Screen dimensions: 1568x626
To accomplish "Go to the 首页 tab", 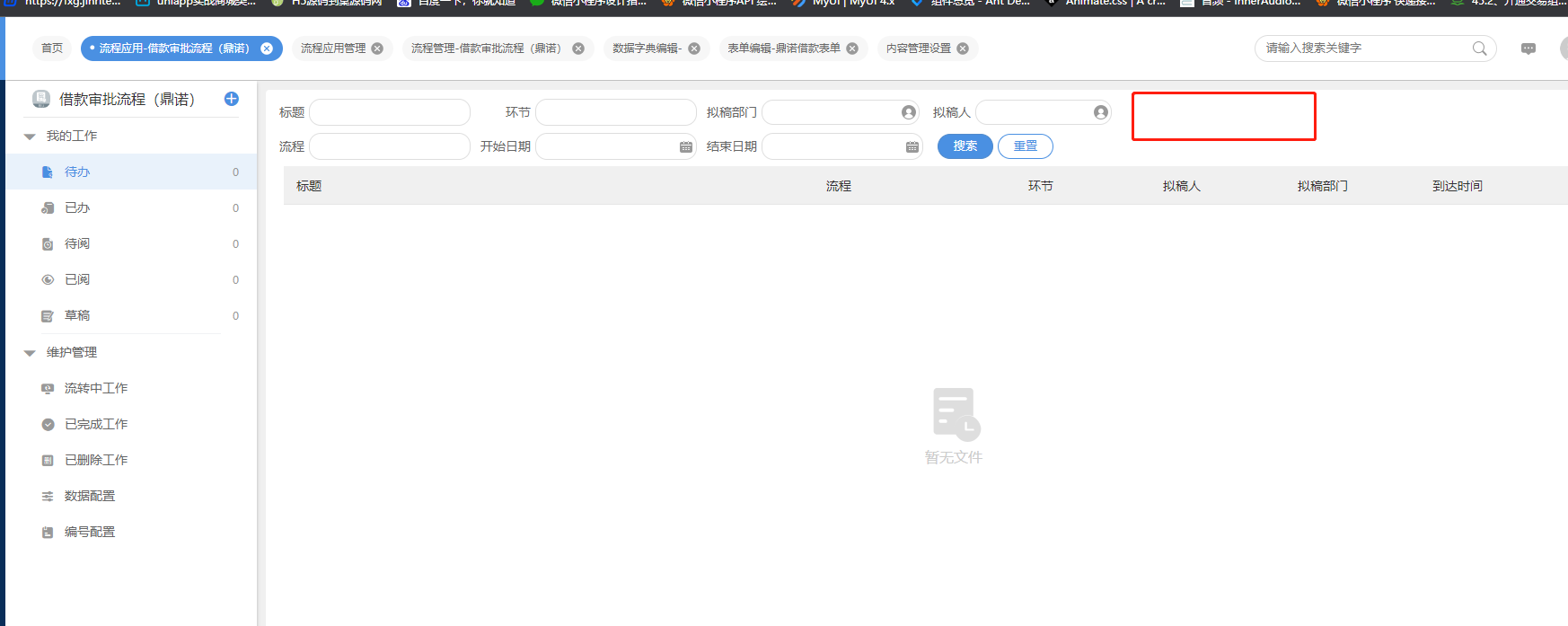I will tap(52, 48).
